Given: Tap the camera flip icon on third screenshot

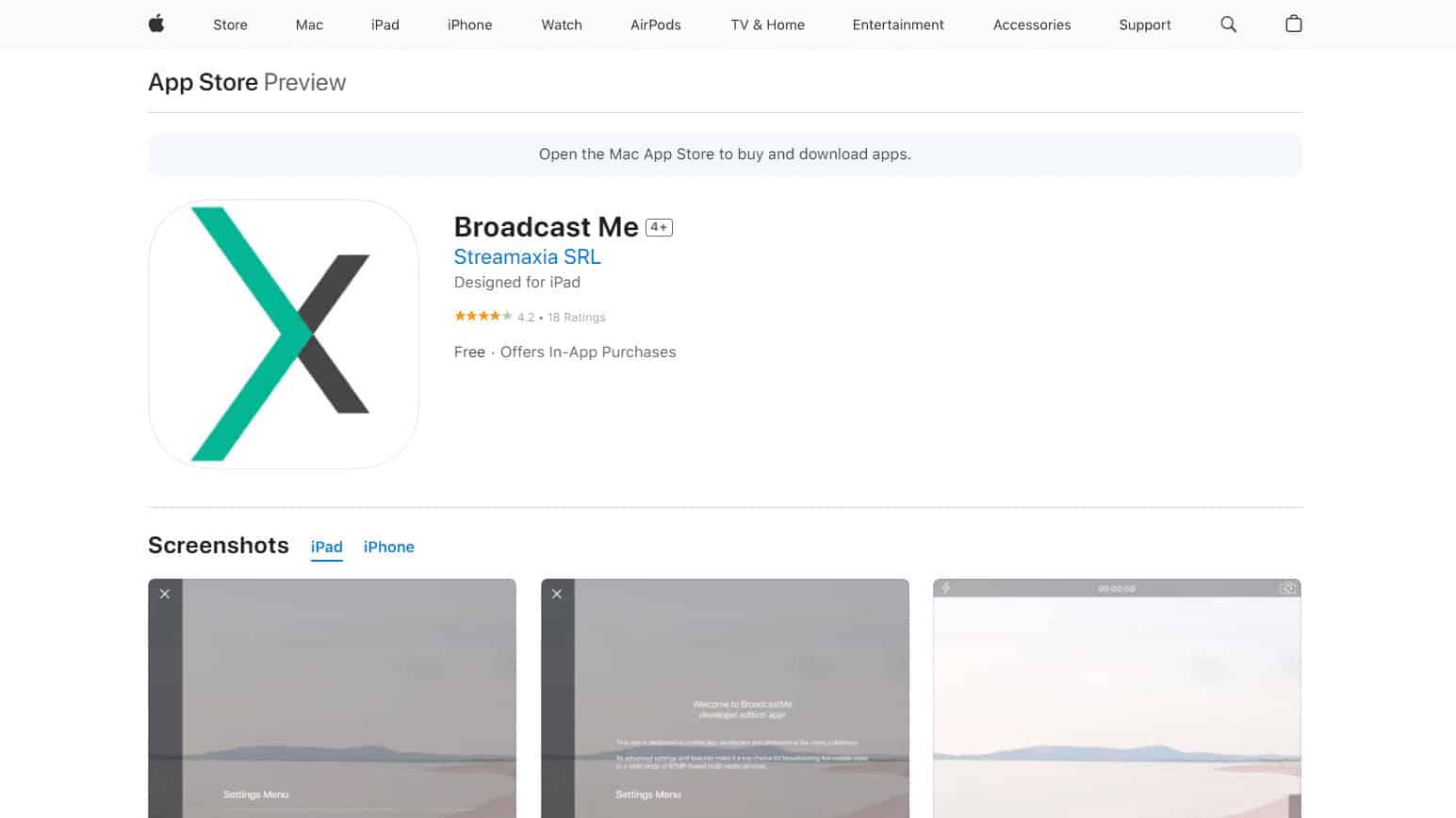Looking at the screenshot, I should (x=1288, y=587).
